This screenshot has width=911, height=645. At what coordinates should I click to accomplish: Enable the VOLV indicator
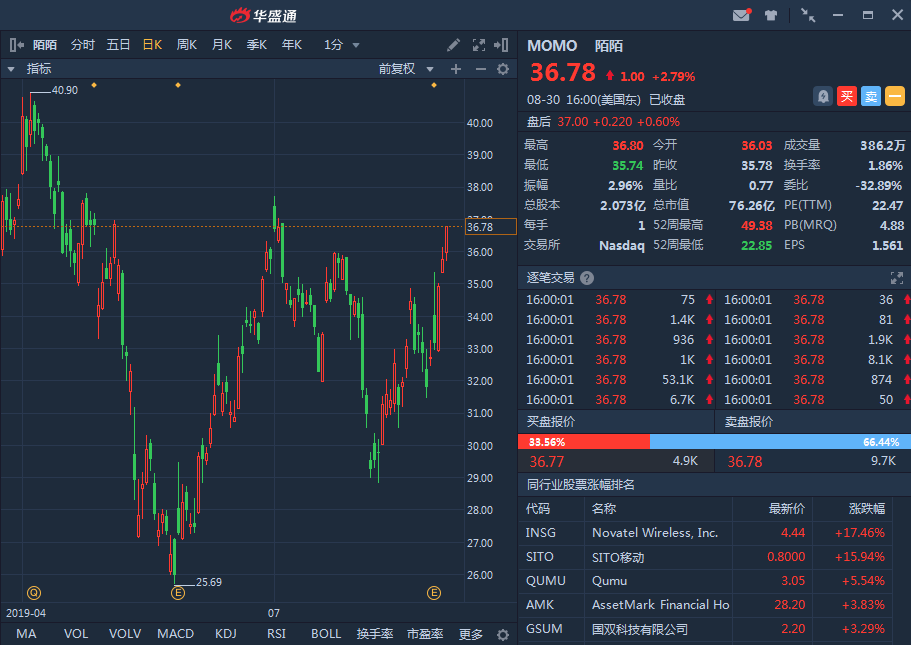125,634
